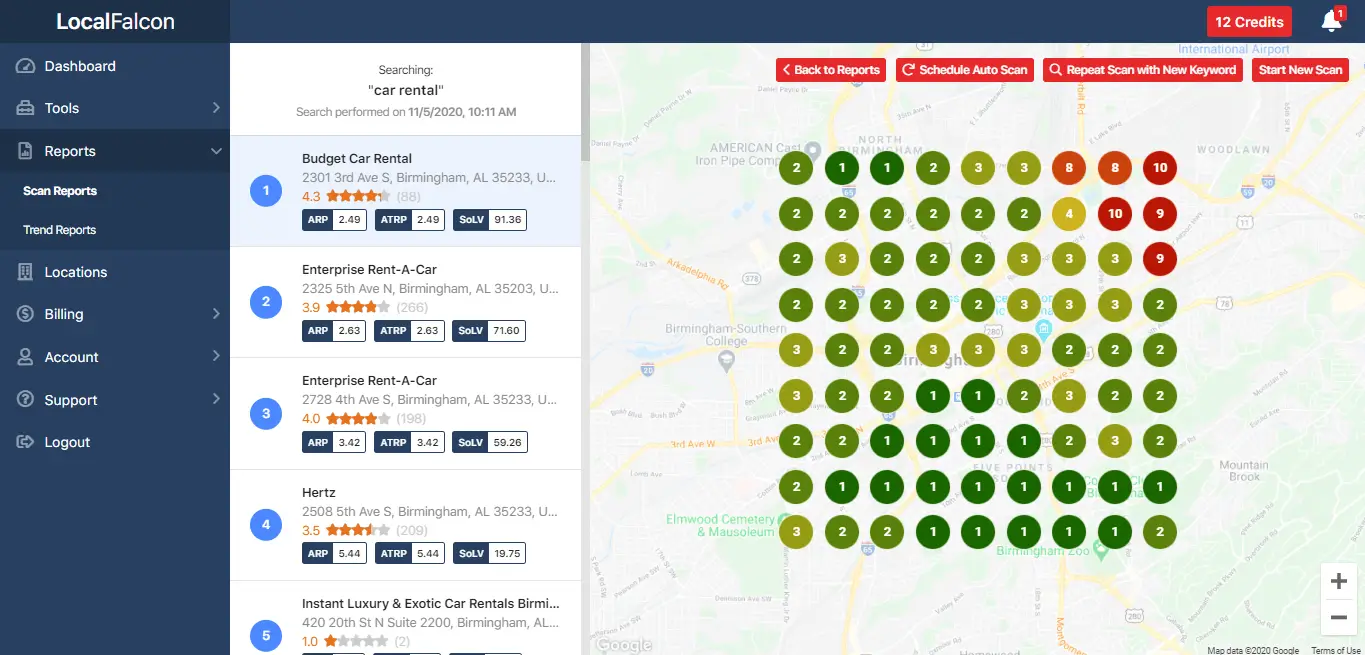Open Scan Reports
The height and width of the screenshot is (655, 1365).
pos(60,191)
